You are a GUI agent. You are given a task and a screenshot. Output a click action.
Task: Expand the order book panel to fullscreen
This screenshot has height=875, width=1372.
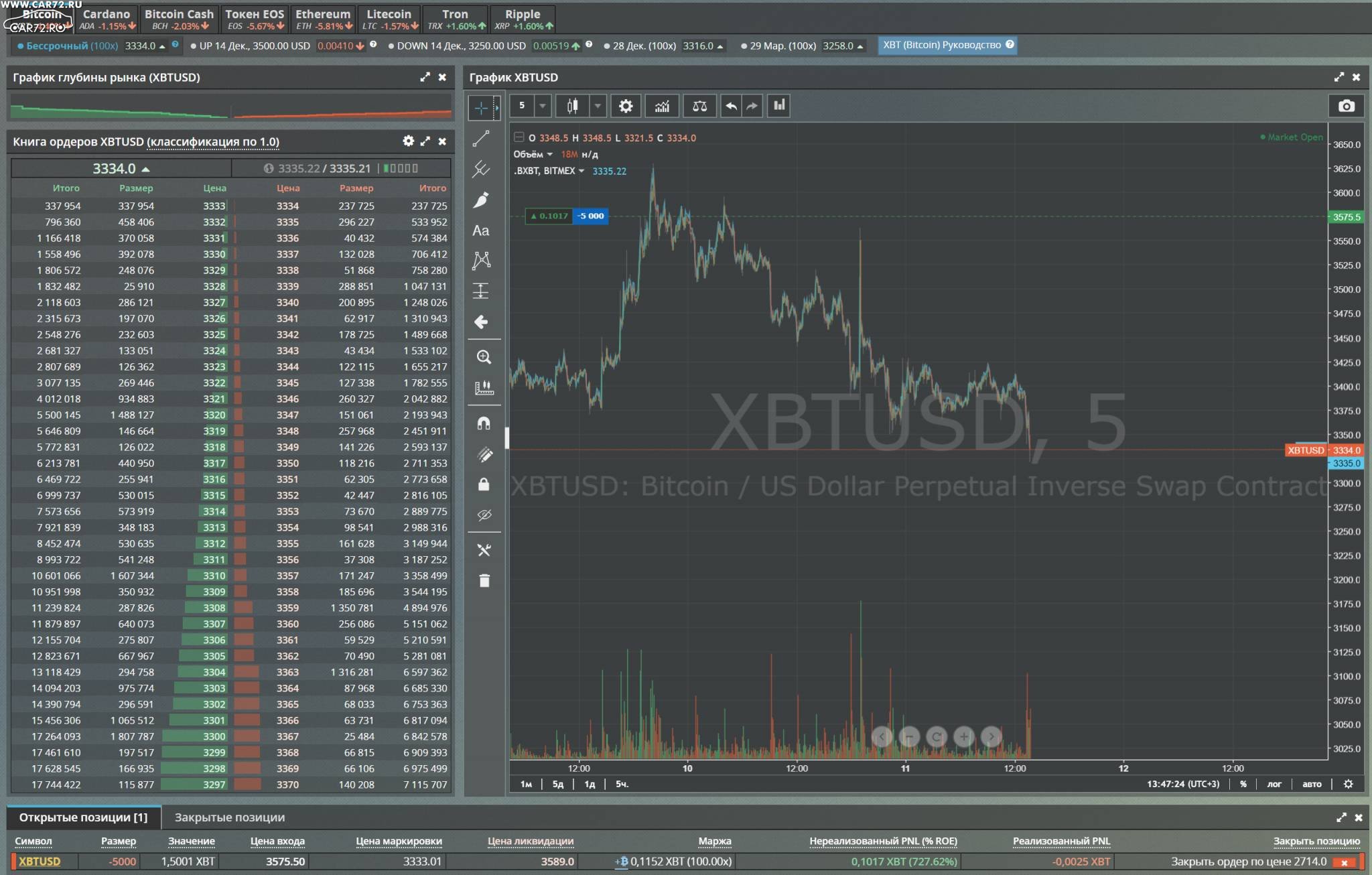pos(425,141)
